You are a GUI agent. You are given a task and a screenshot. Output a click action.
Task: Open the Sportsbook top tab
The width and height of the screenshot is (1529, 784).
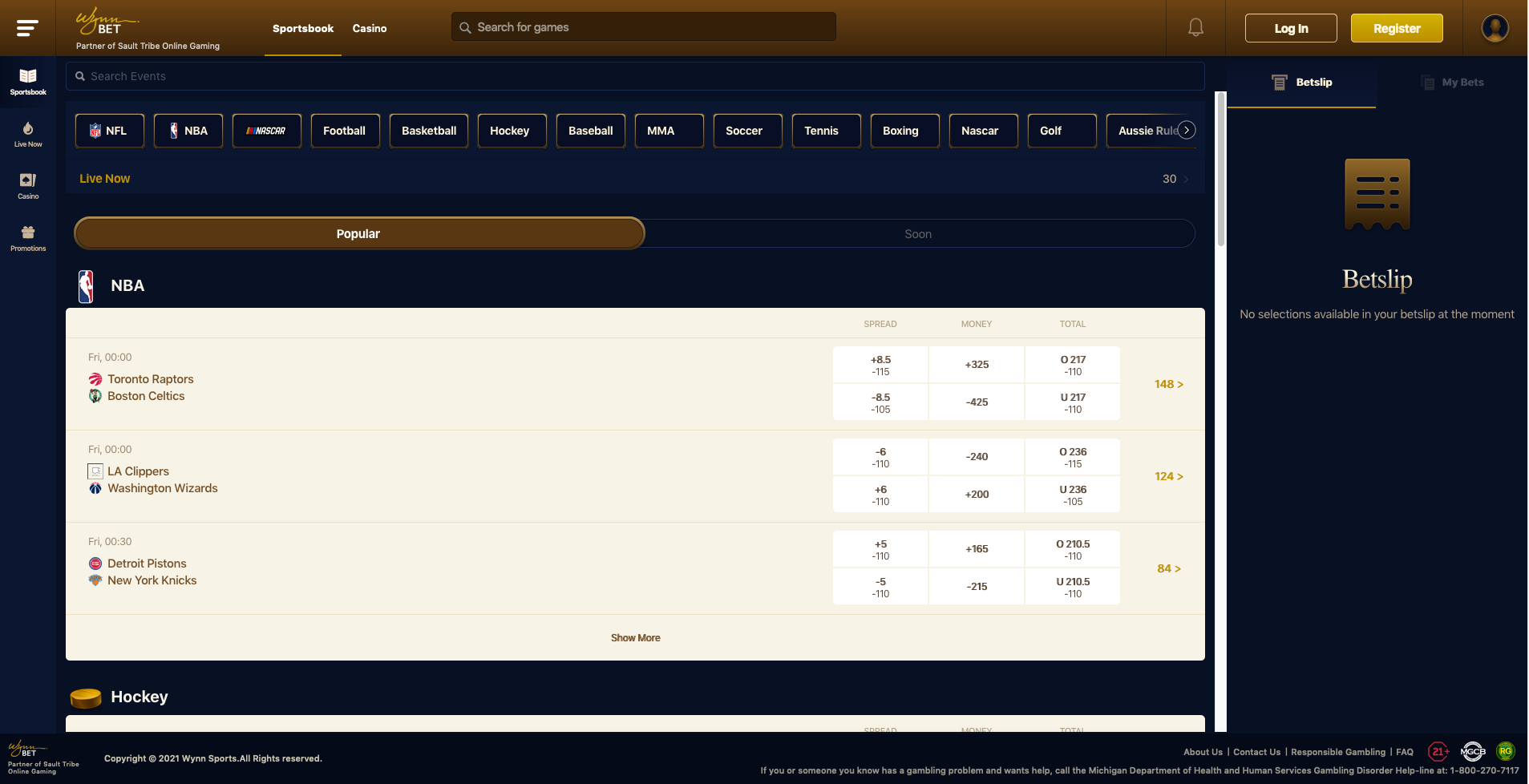click(303, 28)
